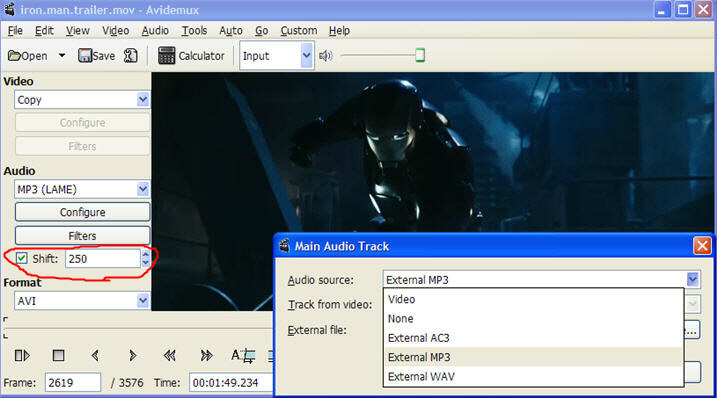Open the Audio codec MP3 (LAME) dropdown
Viewport: 717px width, 398px height.
pyautogui.click(x=82, y=189)
